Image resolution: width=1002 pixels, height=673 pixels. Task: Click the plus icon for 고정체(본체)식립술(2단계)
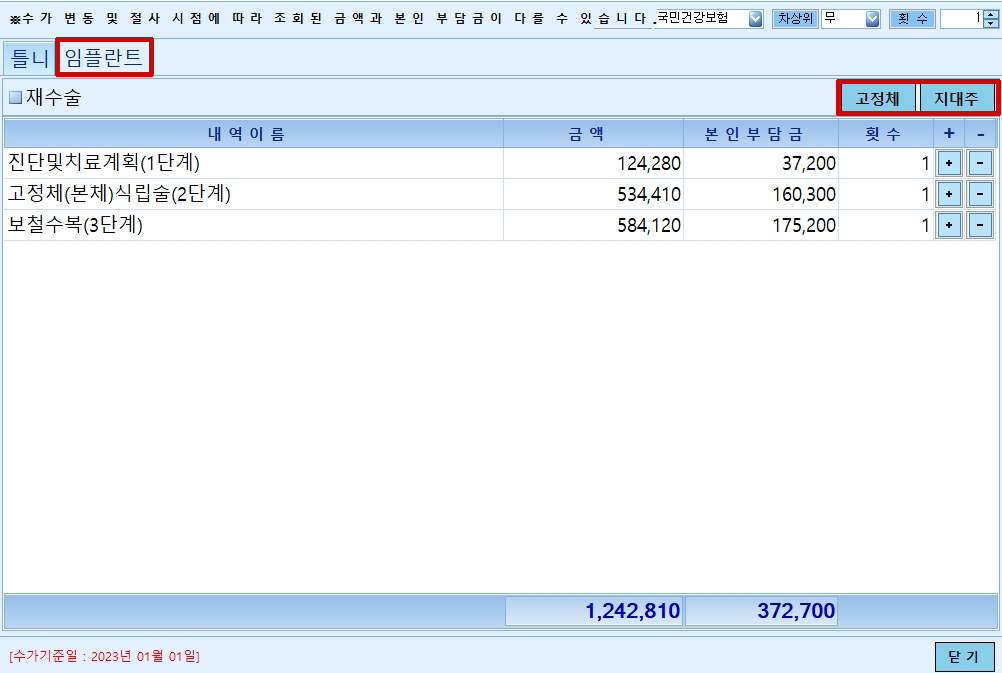(949, 194)
